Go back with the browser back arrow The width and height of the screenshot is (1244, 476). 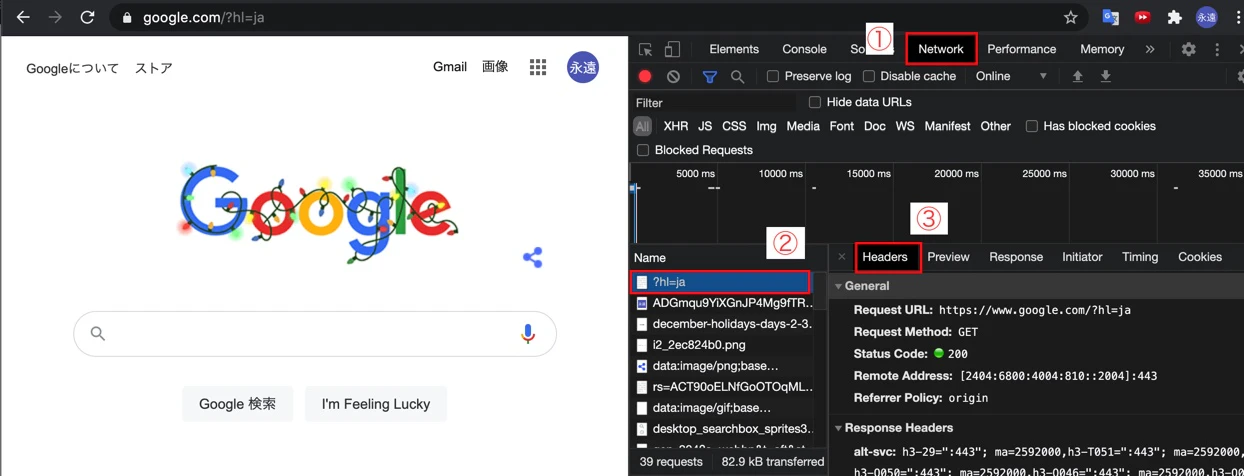(23, 17)
